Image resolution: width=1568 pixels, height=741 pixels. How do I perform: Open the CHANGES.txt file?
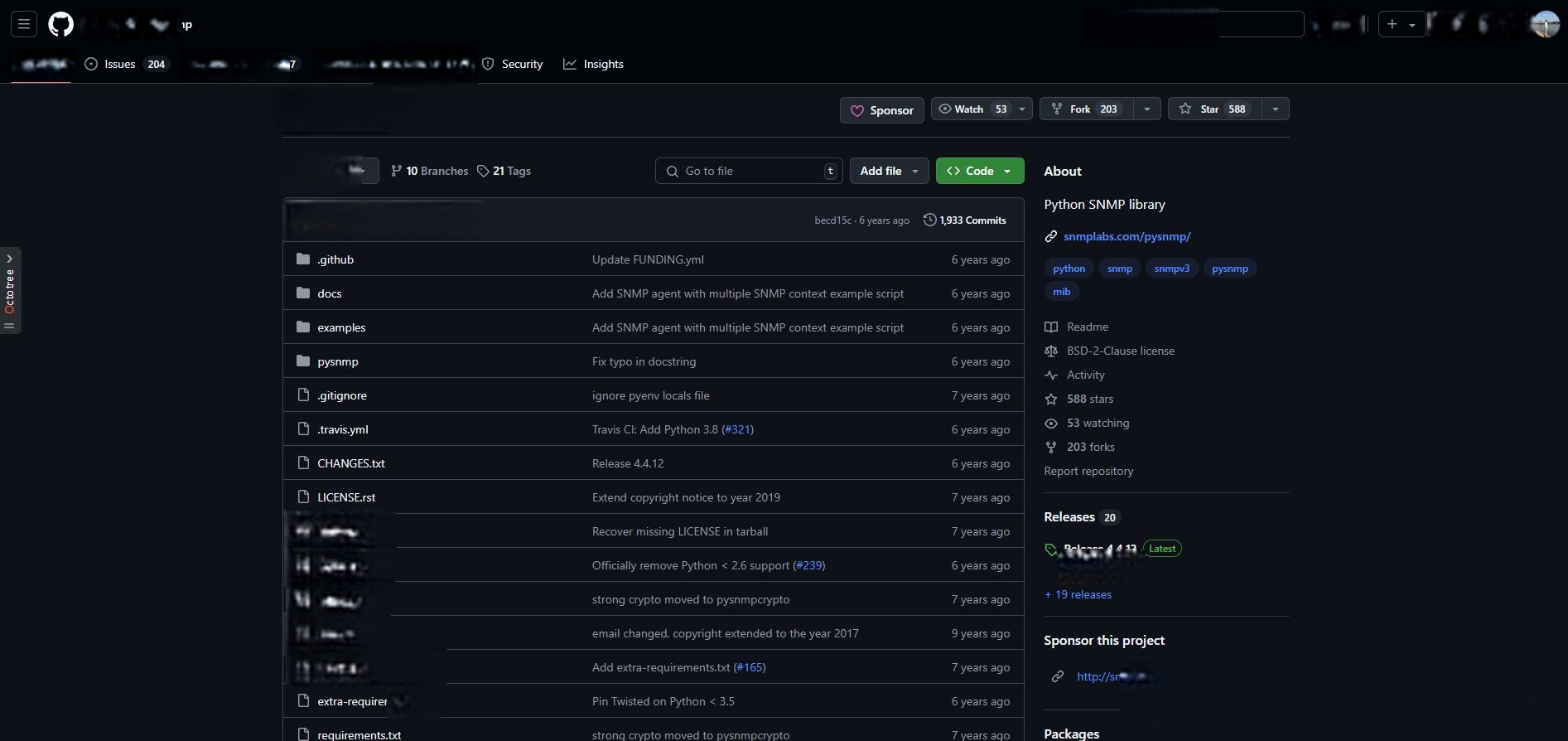point(351,463)
